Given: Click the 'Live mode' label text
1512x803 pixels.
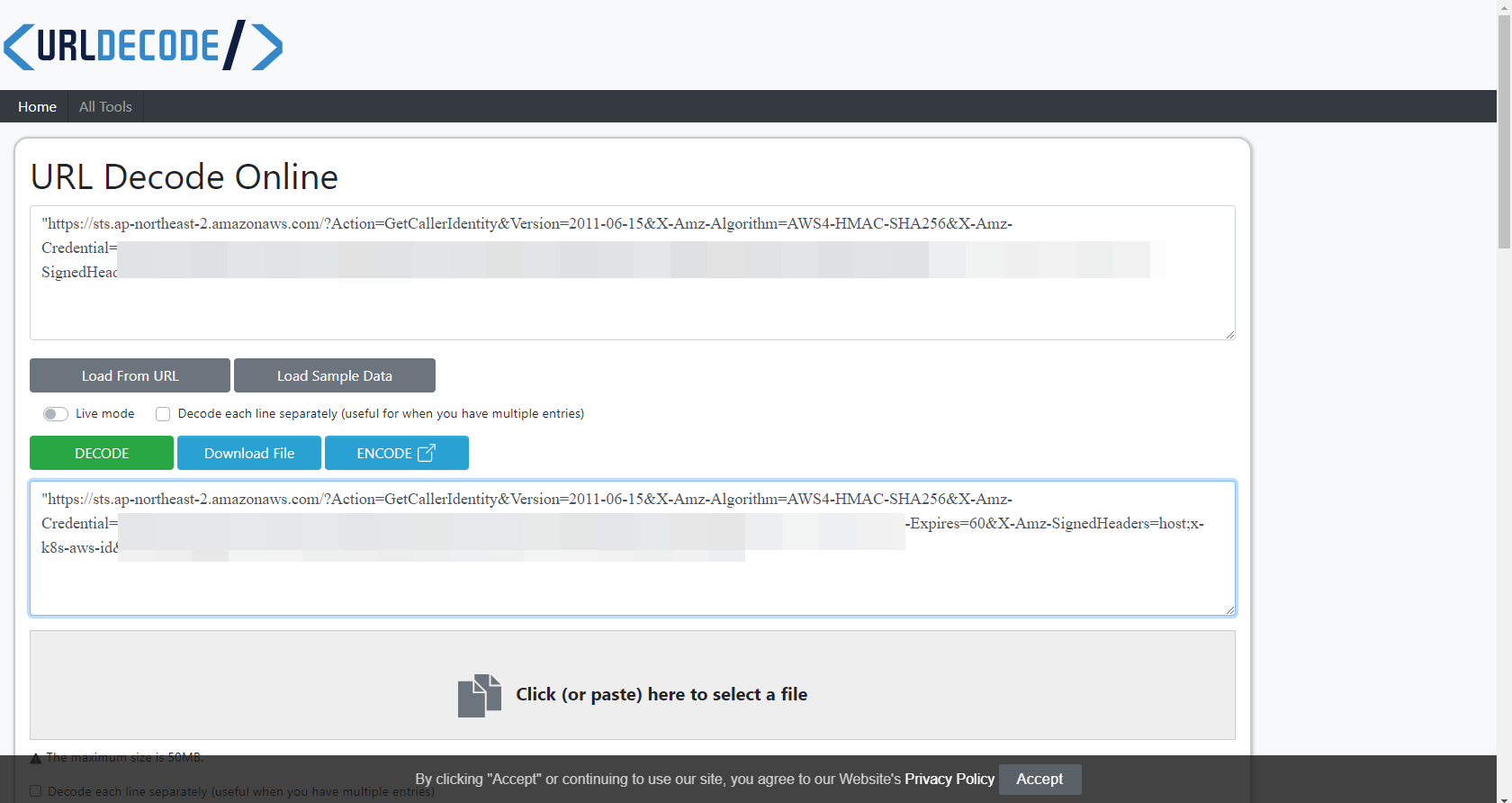Looking at the screenshot, I should [105, 414].
